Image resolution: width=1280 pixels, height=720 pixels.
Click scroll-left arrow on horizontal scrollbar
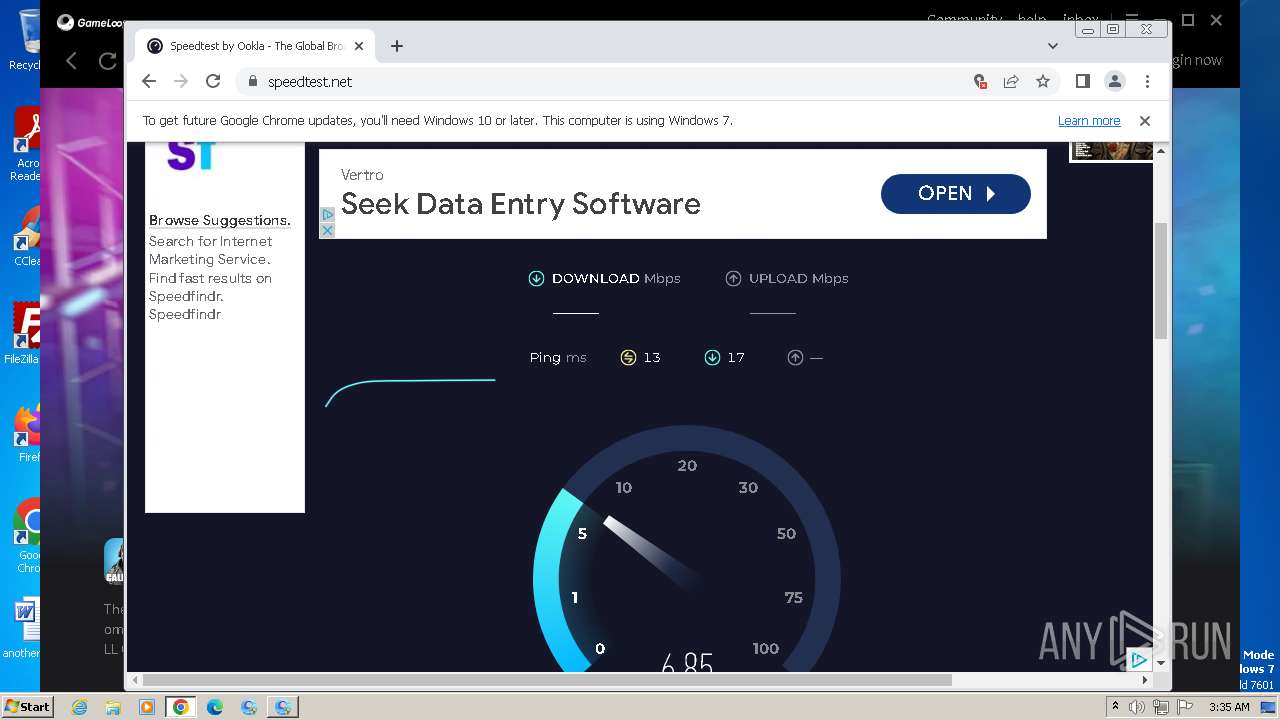pyautogui.click(x=135, y=680)
